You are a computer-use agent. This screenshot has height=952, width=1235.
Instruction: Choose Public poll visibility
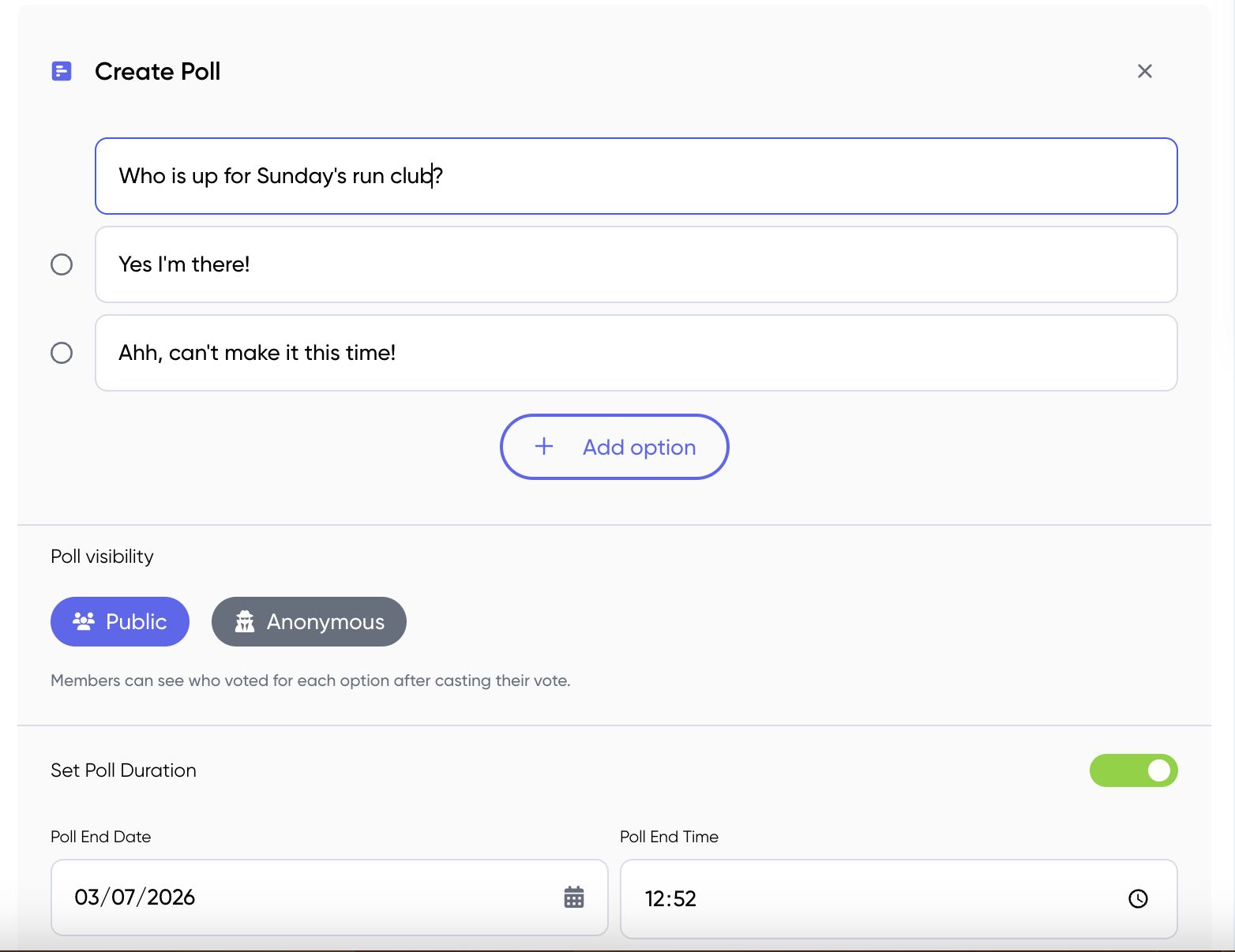click(x=120, y=621)
